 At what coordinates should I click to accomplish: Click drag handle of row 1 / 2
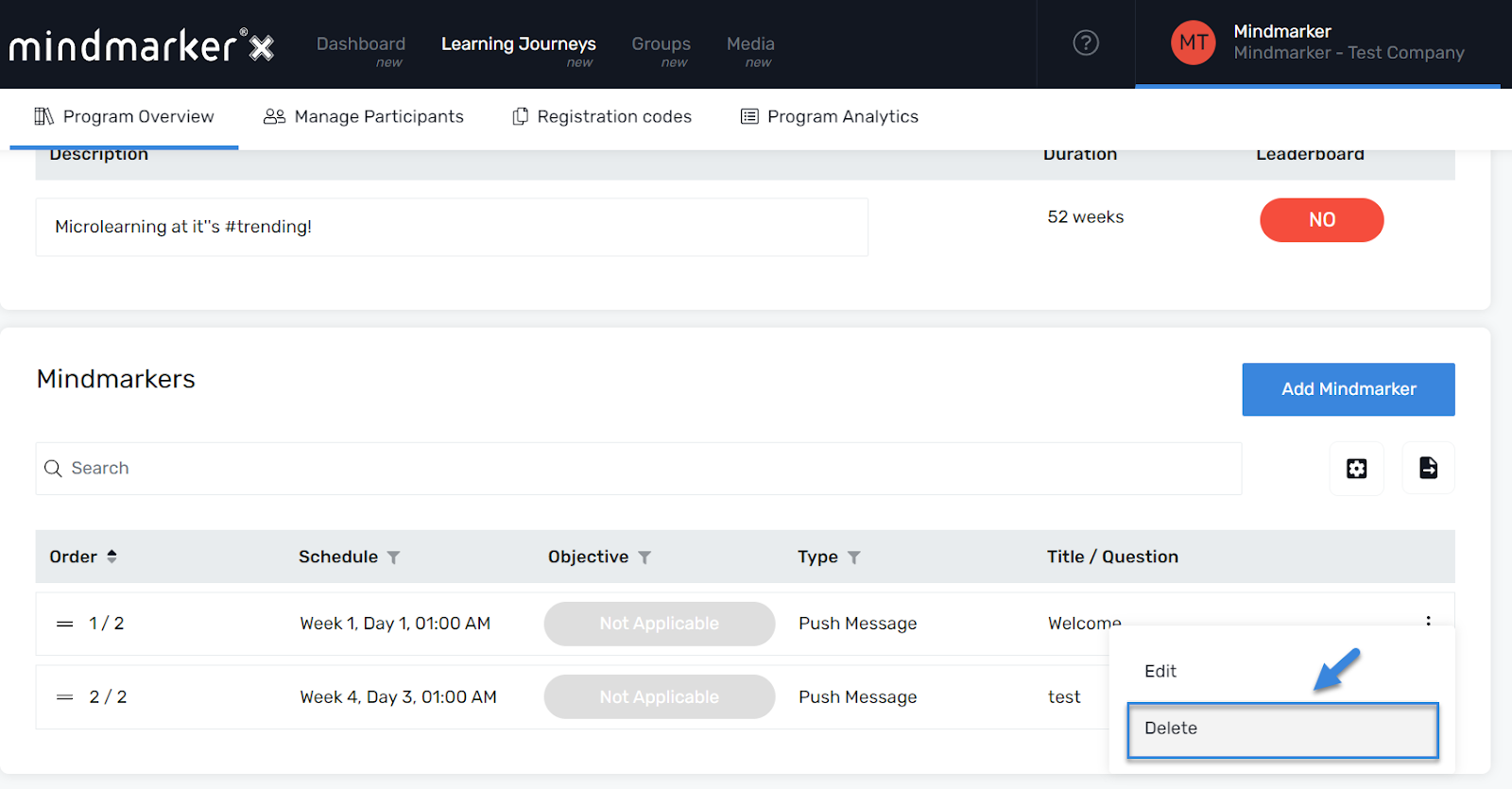pyautogui.click(x=64, y=624)
